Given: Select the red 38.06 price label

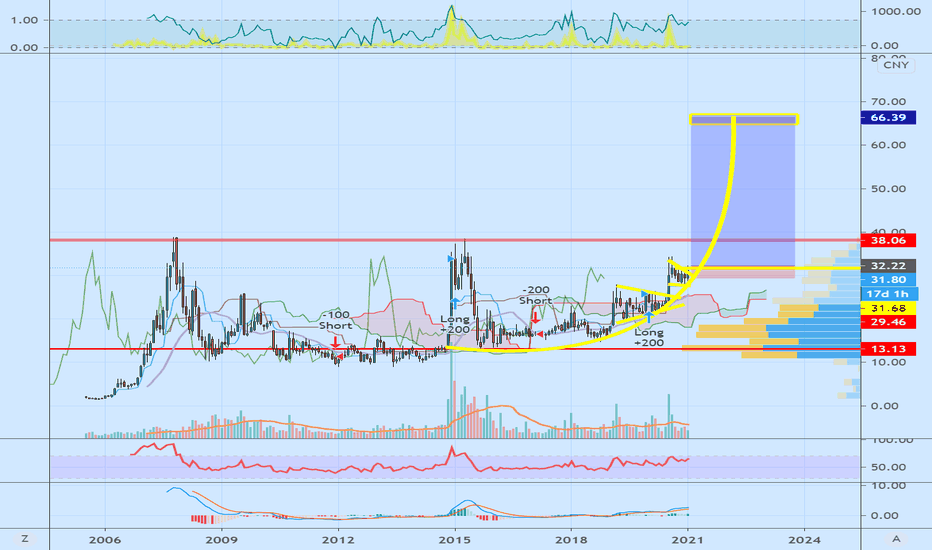Looking at the screenshot, I should [888, 240].
